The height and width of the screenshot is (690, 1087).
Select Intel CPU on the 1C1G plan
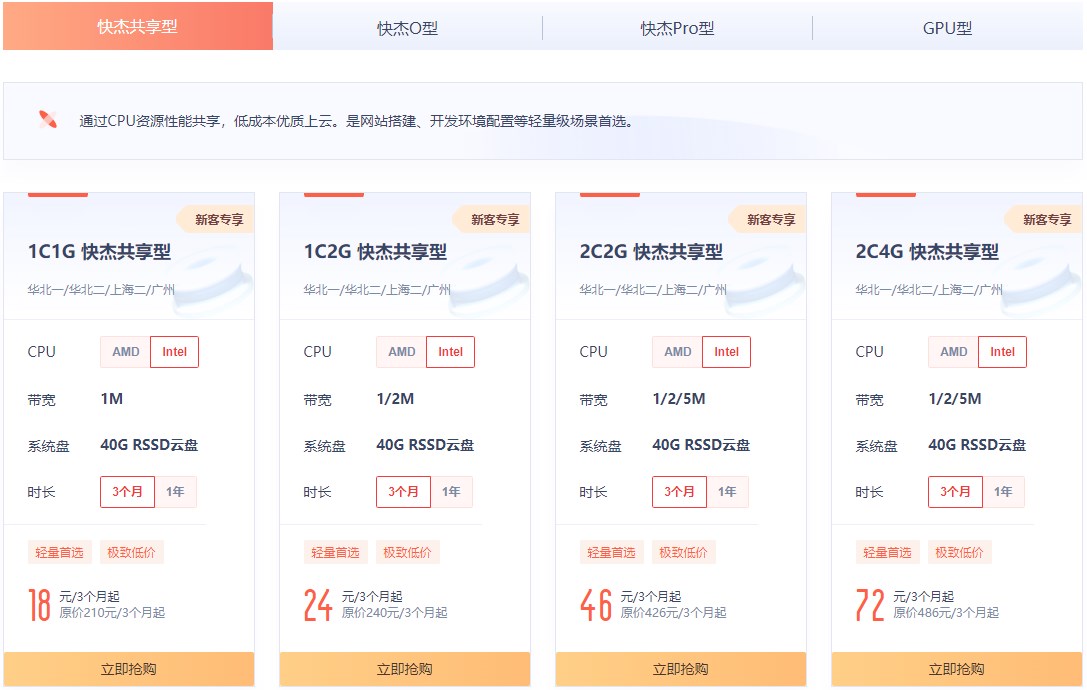175,351
